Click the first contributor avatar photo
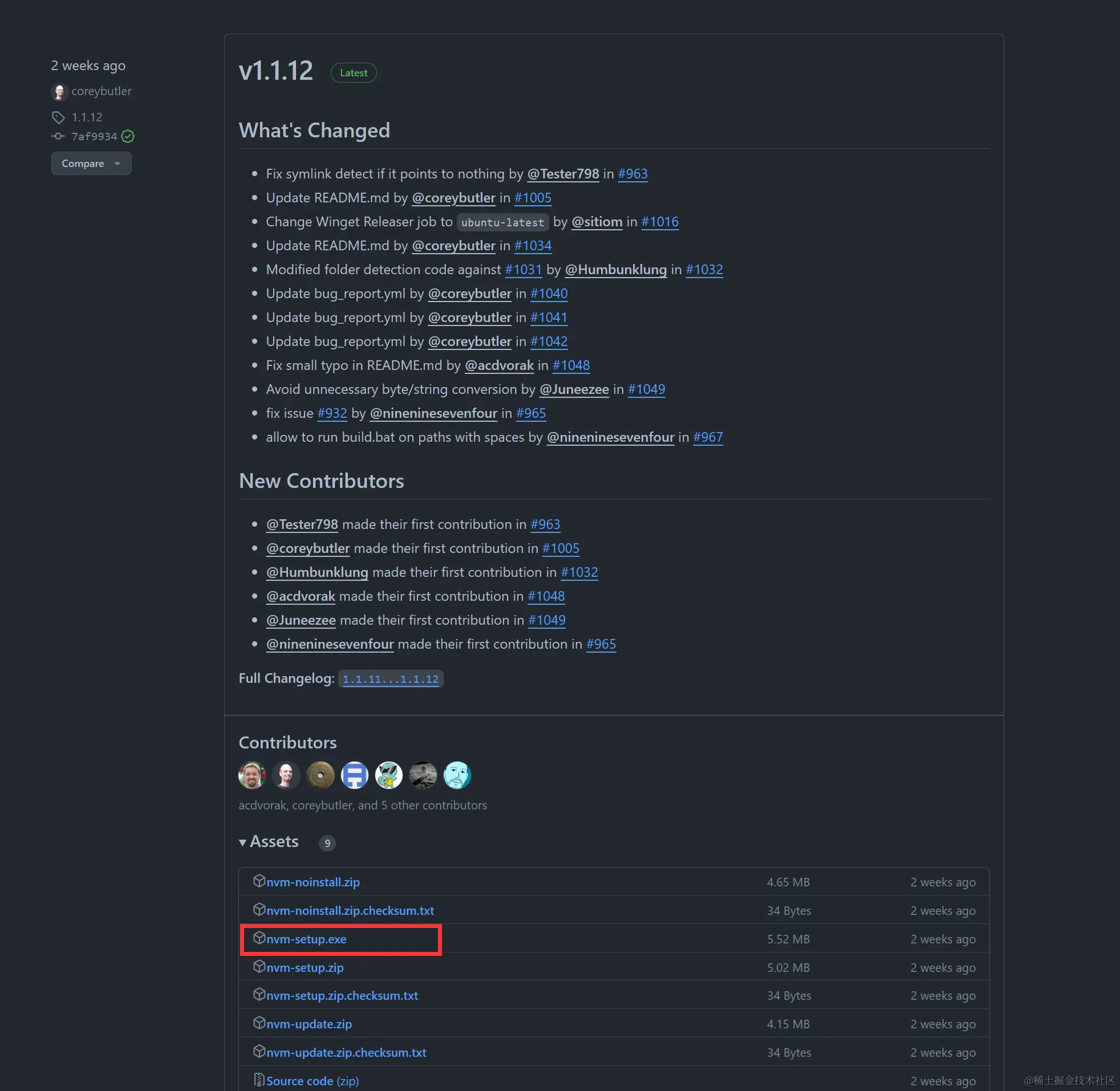The width and height of the screenshot is (1120, 1091). tap(251, 775)
